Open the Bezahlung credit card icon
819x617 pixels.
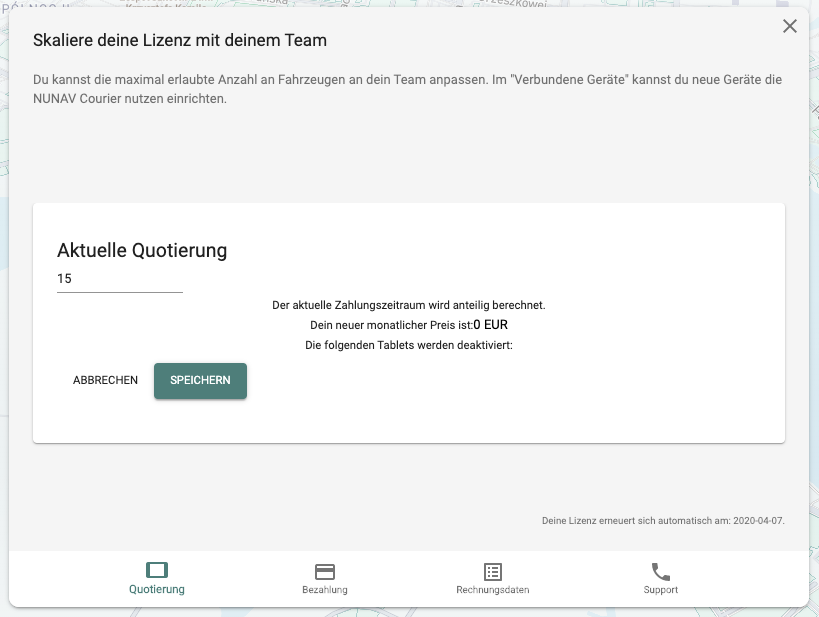pos(325,572)
